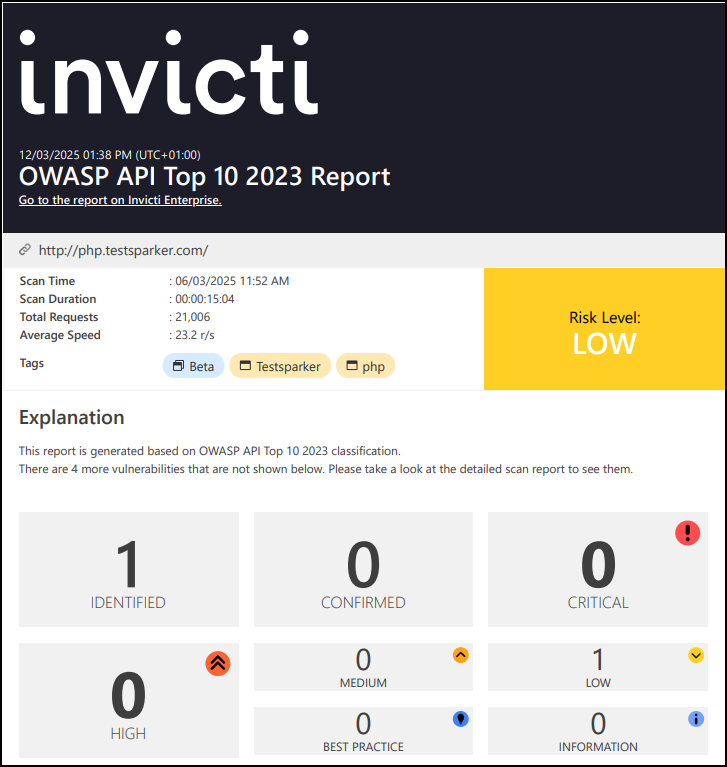Click the invicti logo
This screenshot has width=727, height=767.
pos(169,73)
